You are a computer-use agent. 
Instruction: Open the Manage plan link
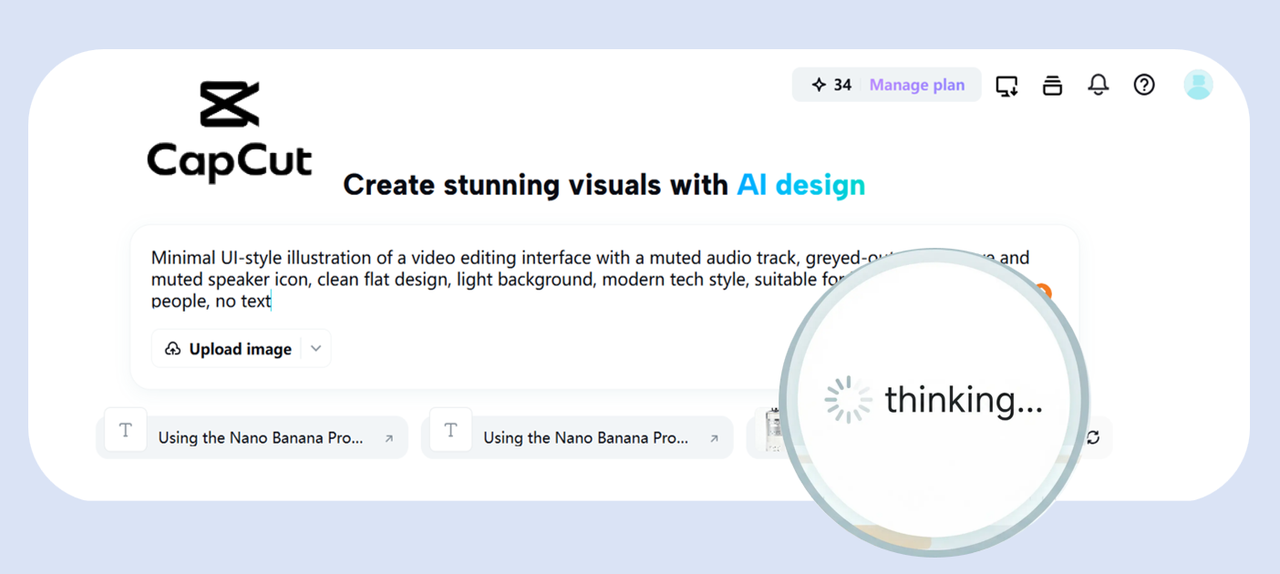(917, 85)
